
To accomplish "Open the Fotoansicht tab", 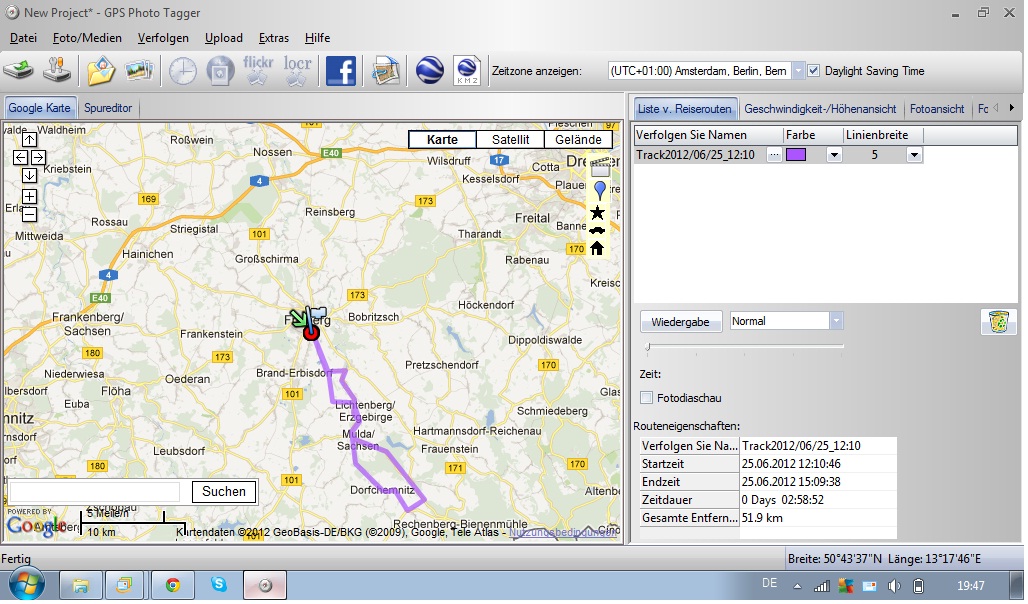I will click(x=937, y=109).
